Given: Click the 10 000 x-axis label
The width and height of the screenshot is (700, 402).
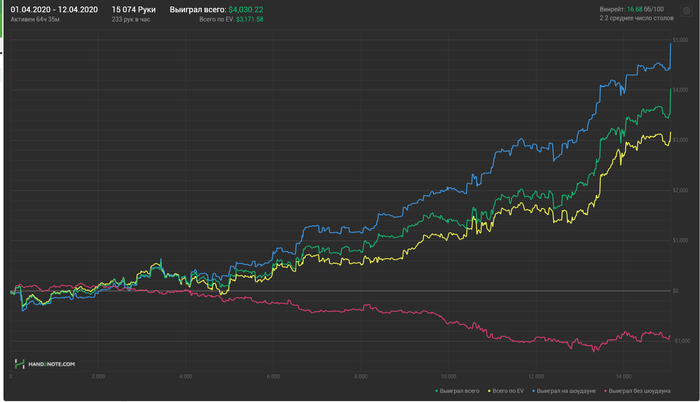Looking at the screenshot, I should pyautogui.click(x=449, y=377).
